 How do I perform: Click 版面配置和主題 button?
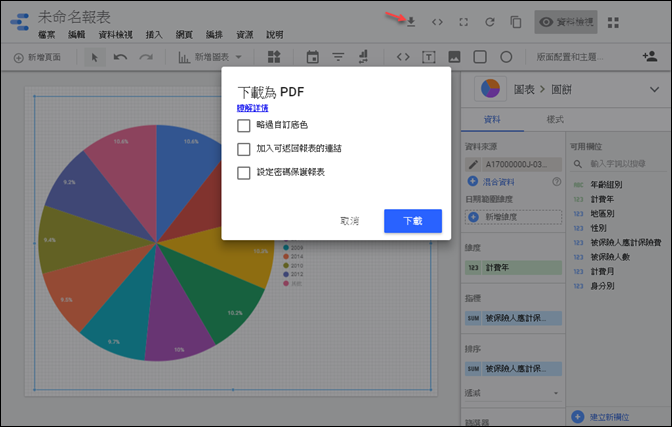pos(570,57)
